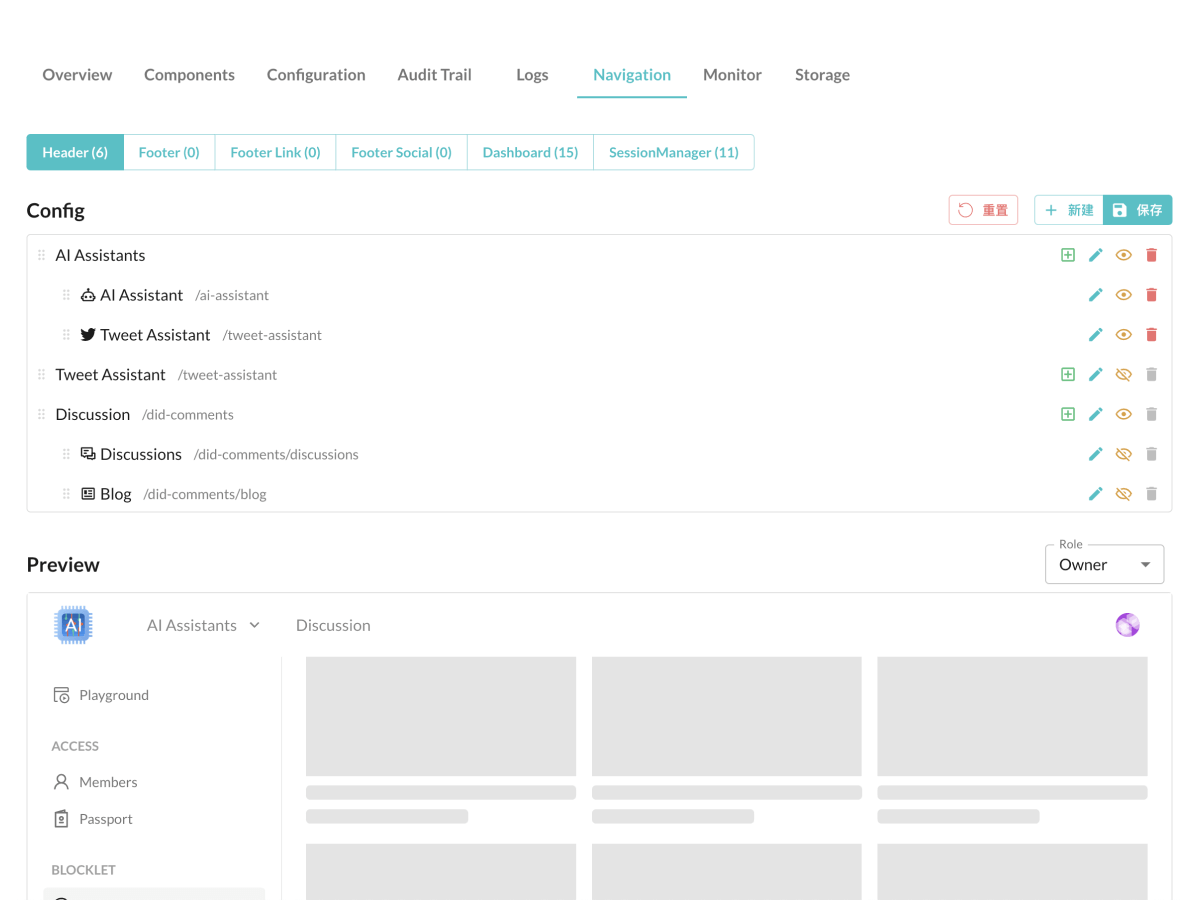This screenshot has width=1200, height=901.
Task: Expand the AI Assistants preview dropdown
Action: click(256, 624)
